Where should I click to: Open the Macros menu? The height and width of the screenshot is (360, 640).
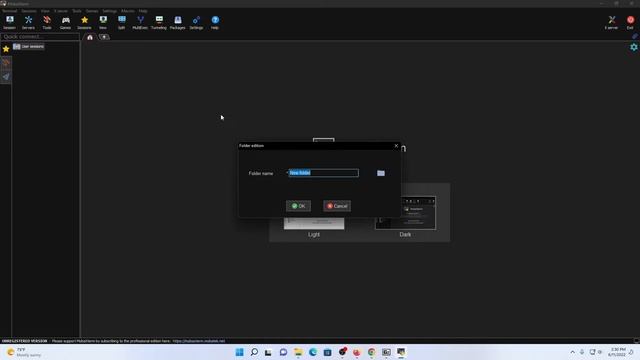[128, 11]
